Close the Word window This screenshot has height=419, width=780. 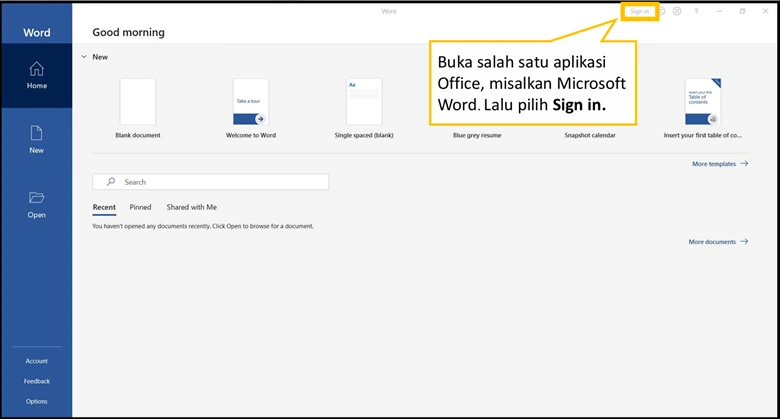click(x=765, y=11)
